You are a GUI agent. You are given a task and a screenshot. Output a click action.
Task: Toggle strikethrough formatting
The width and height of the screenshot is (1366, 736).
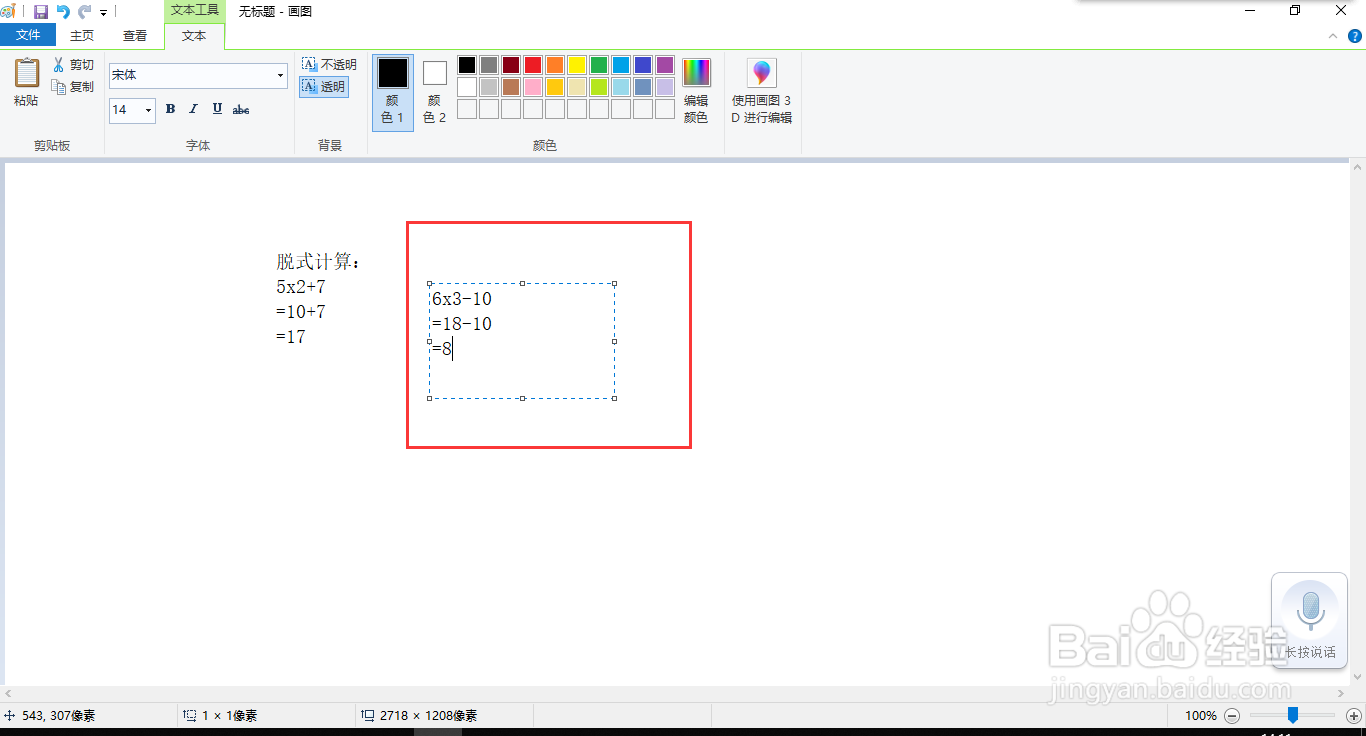click(x=241, y=109)
